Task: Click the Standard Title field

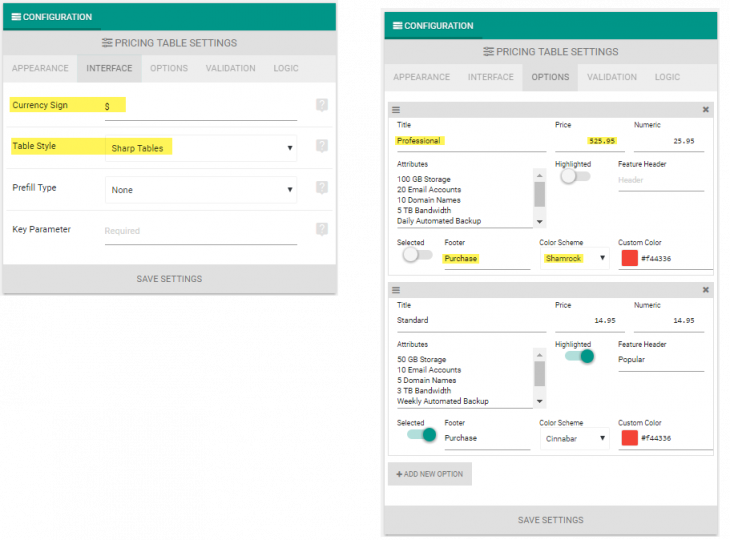Action: [x=471, y=322]
